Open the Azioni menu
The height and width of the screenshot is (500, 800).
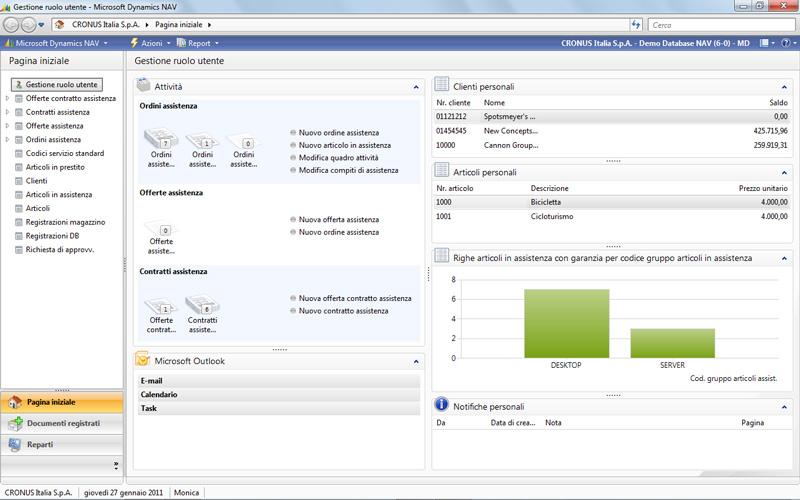point(151,43)
